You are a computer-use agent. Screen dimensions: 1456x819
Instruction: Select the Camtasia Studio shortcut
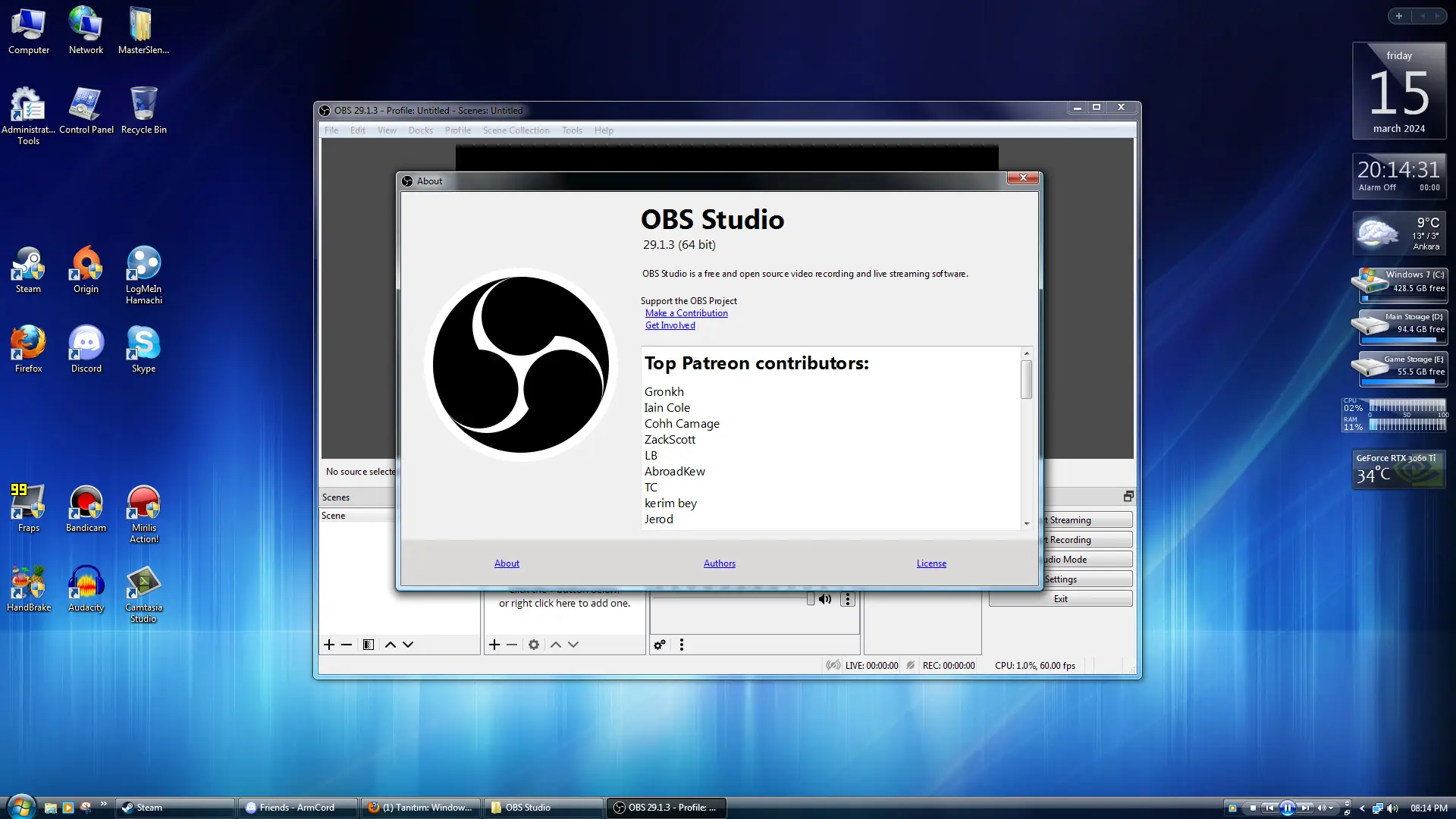(x=143, y=594)
